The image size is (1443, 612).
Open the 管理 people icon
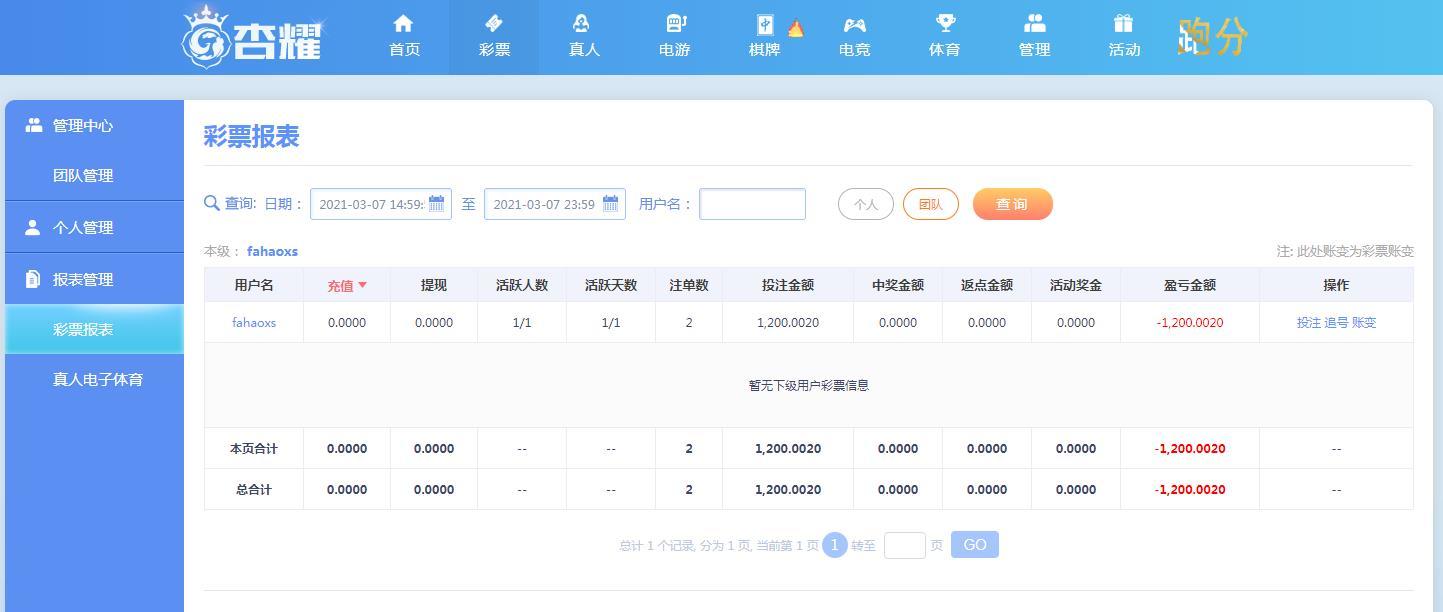pyautogui.click(x=1034, y=23)
